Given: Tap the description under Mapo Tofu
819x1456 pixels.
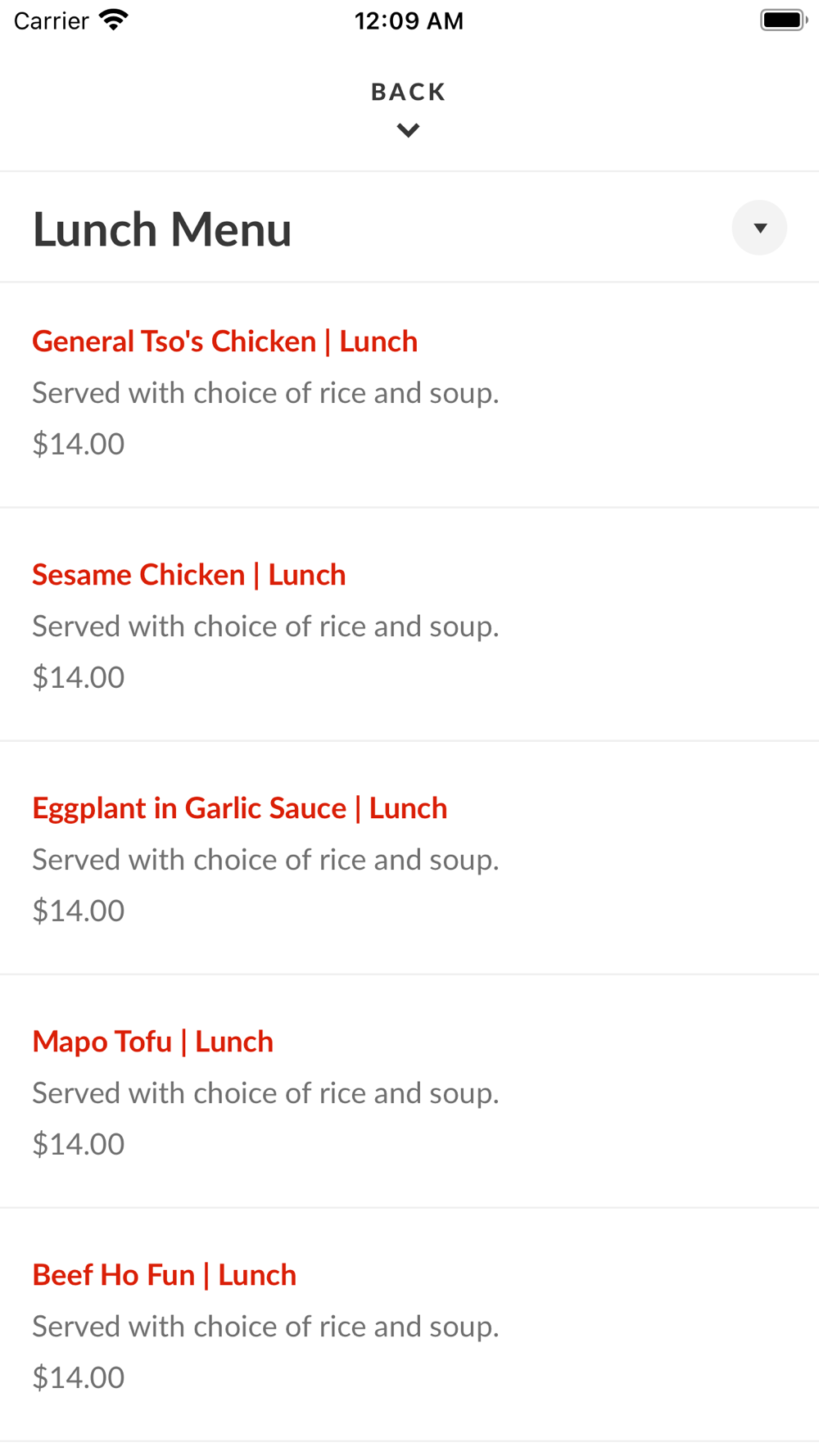Looking at the screenshot, I should 265,1093.
